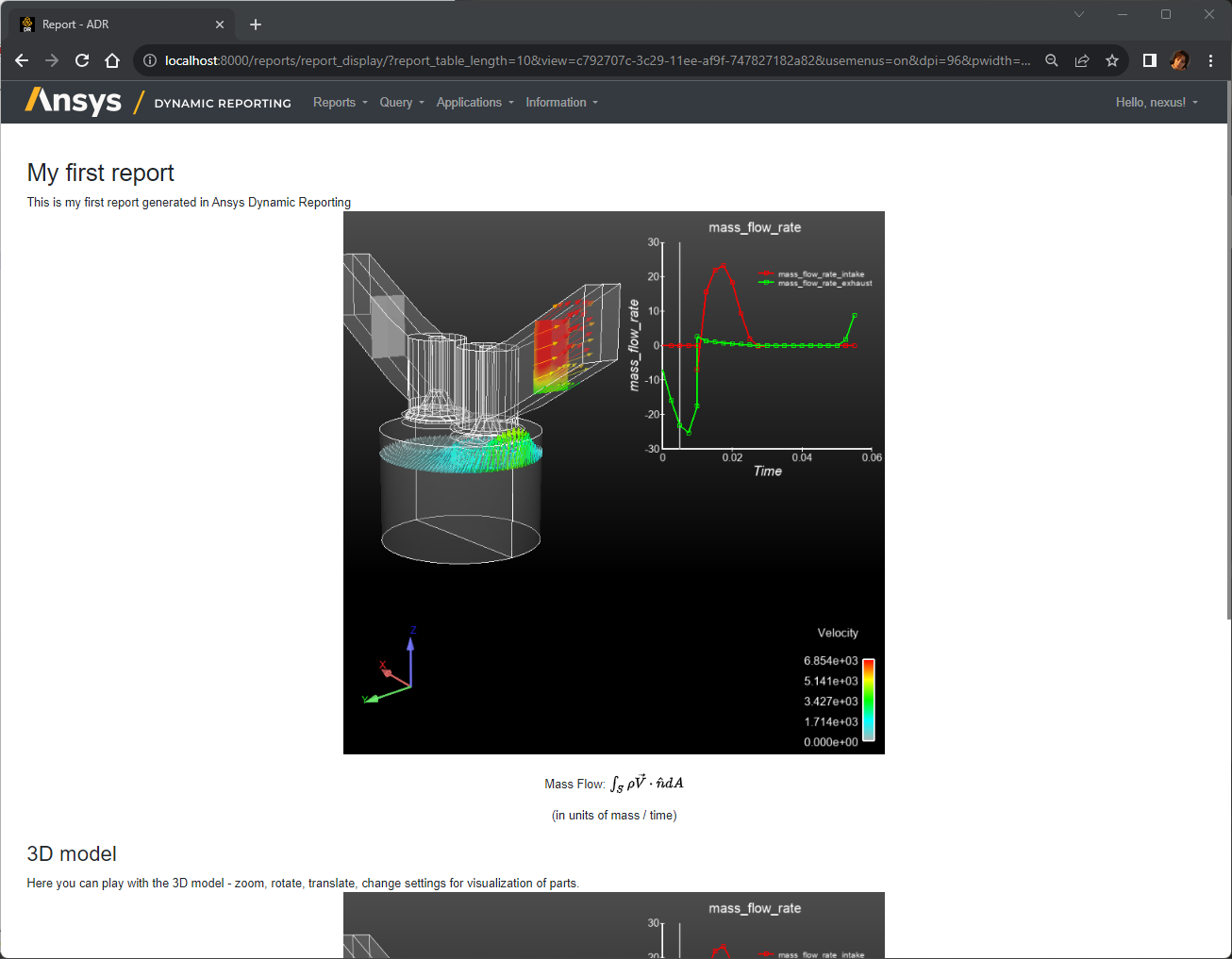This screenshot has height=959, width=1232.
Task: Click the Dynamic Reporting title link
Action: tap(223, 104)
